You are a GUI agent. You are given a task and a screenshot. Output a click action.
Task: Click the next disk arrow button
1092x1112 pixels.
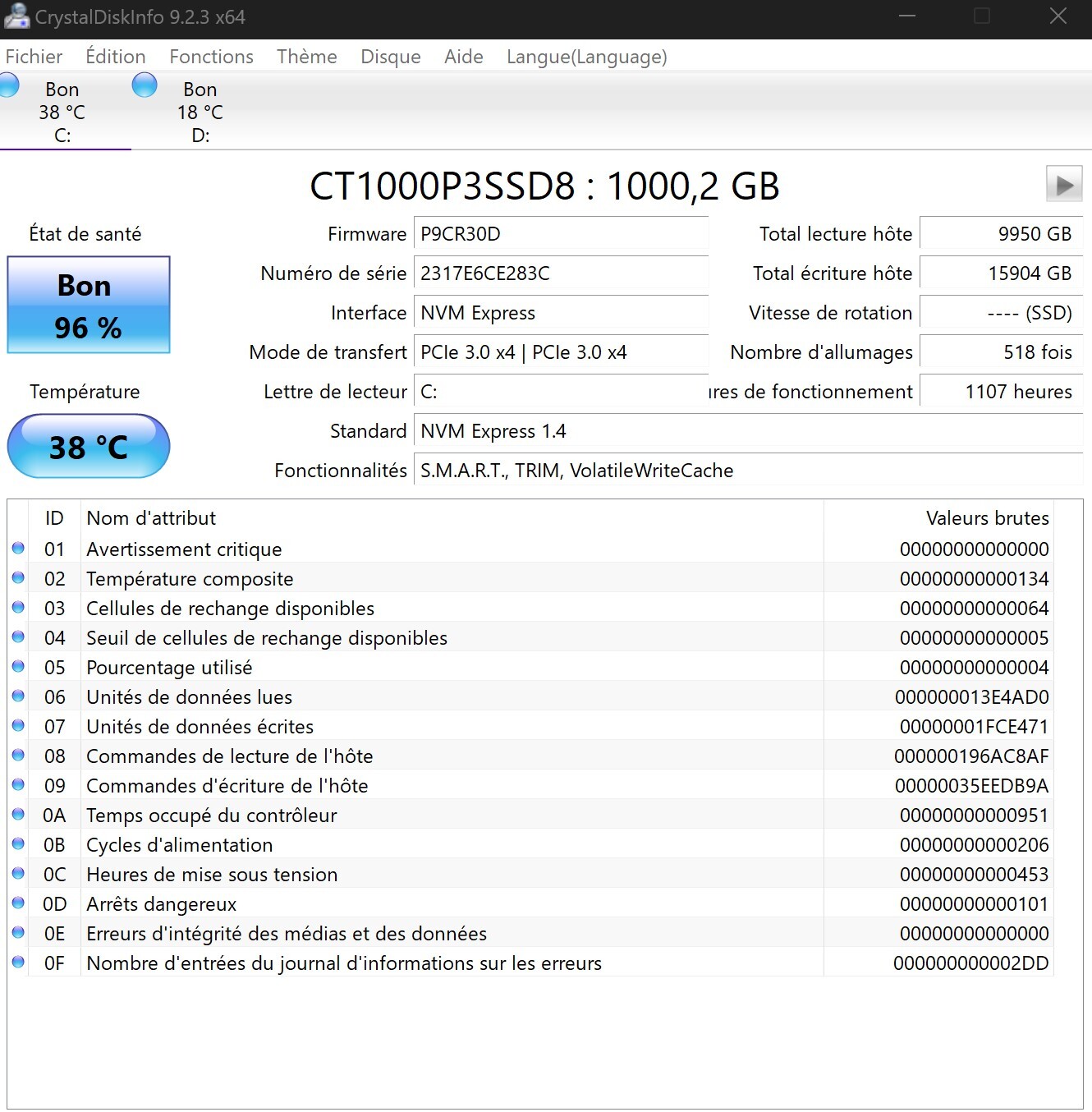point(1064,184)
